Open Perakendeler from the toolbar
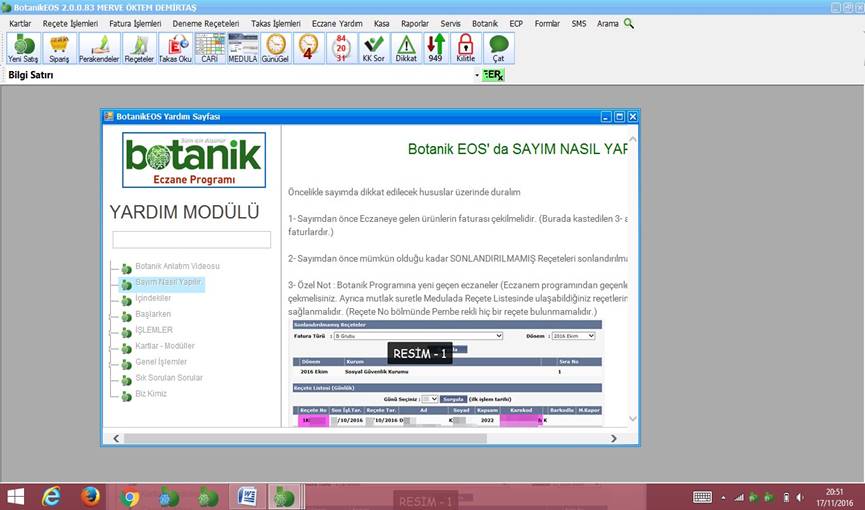The width and height of the screenshot is (865, 510). [99, 48]
